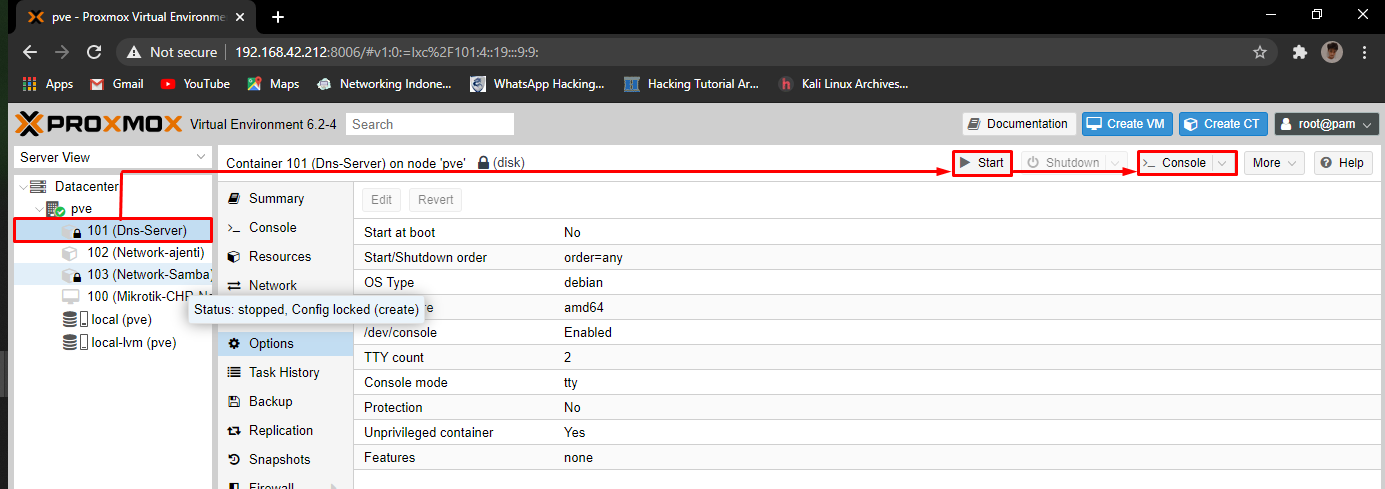Open WhatsApp Hacking bookmark
This screenshot has height=489, width=1385.
538,84
